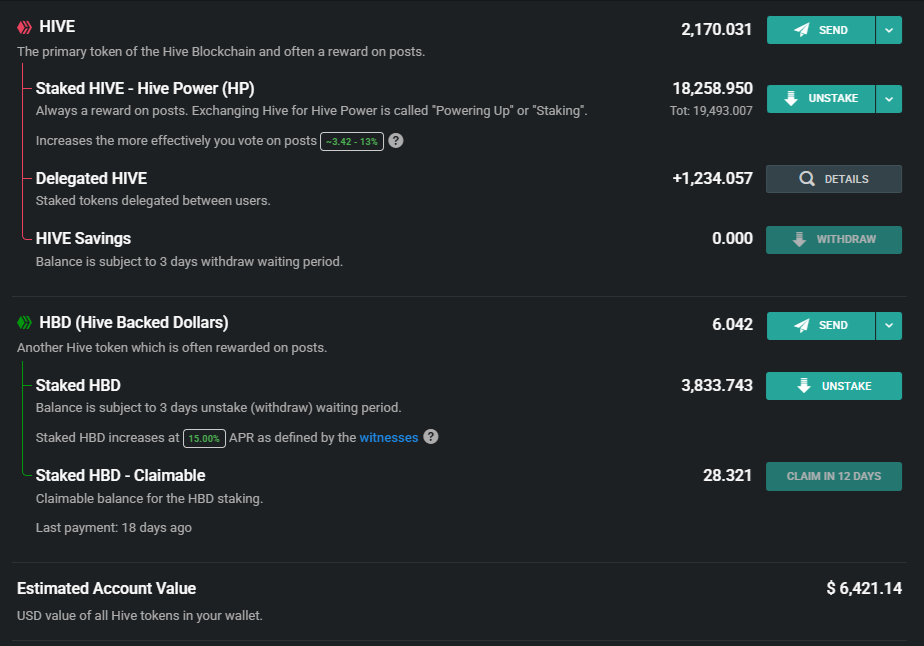
Task: Click help icon beside vote percentage badge
Action: coord(396,141)
